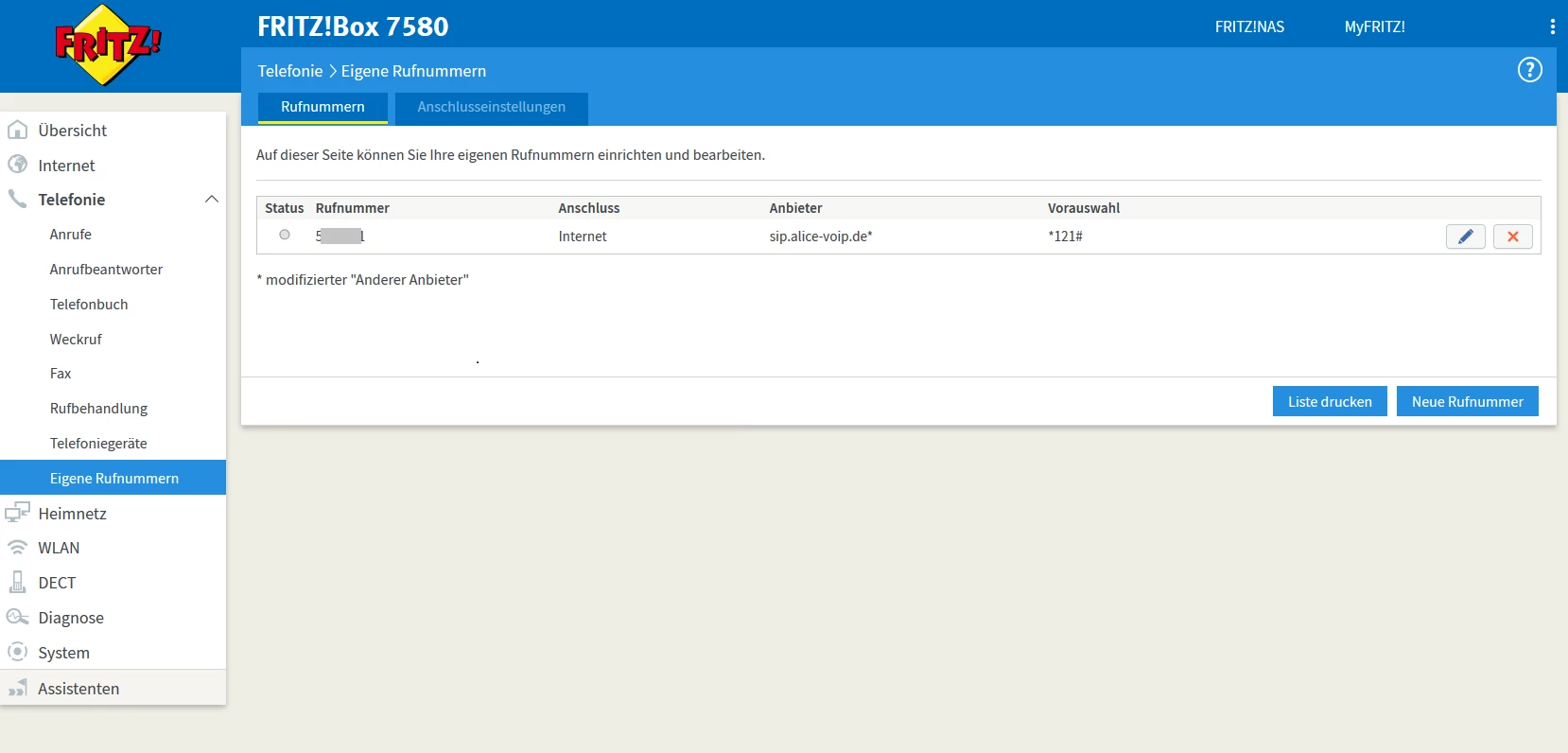Open the Anrufbeantworter page

(x=106, y=270)
